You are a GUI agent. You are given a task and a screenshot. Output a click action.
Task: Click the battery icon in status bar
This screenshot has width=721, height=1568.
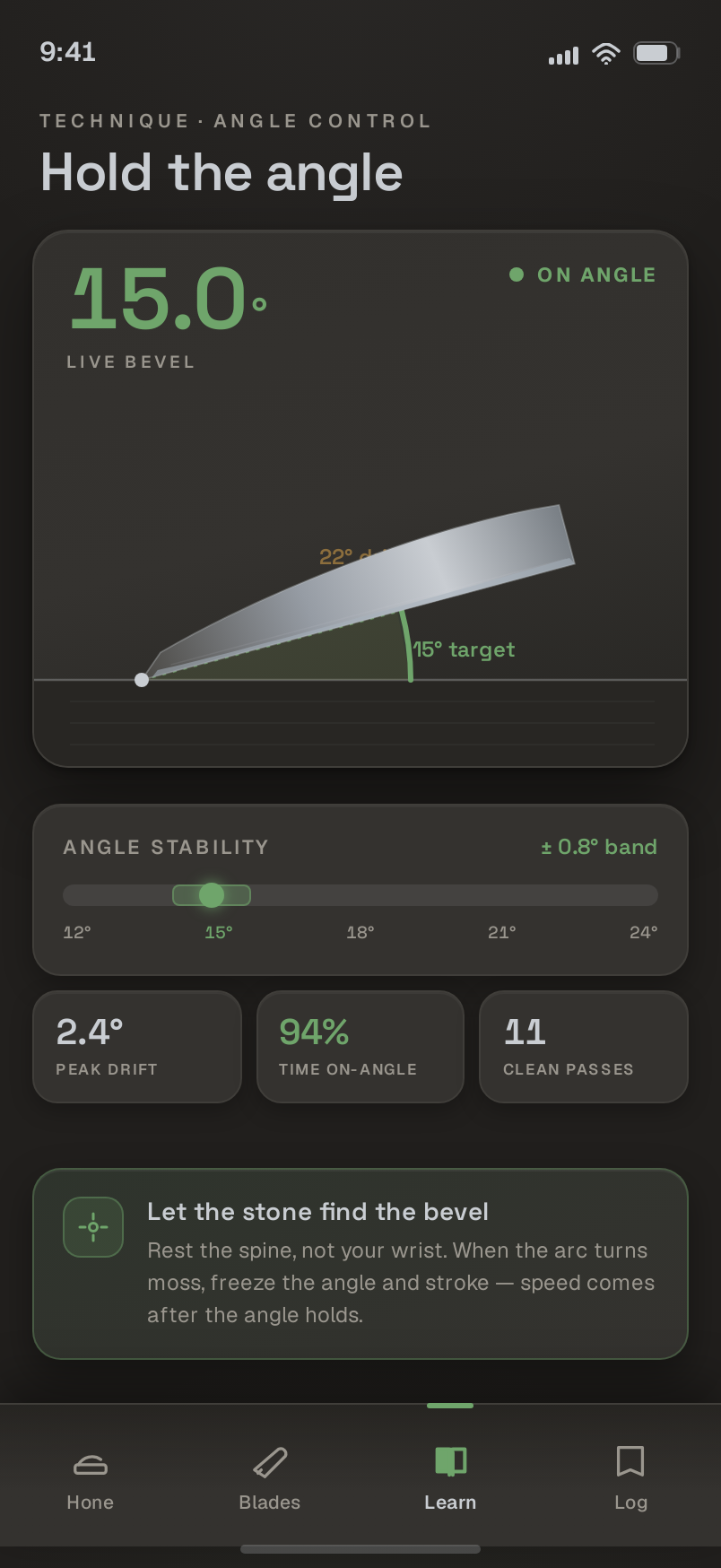(656, 53)
